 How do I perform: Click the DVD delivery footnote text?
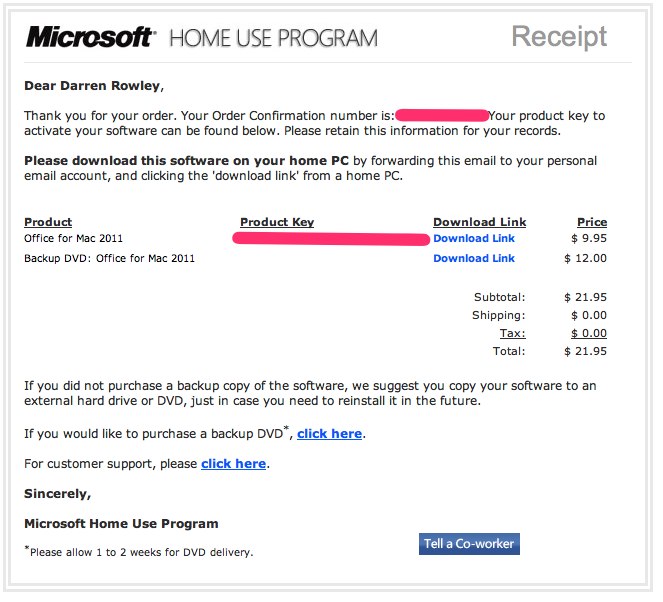click(139, 552)
